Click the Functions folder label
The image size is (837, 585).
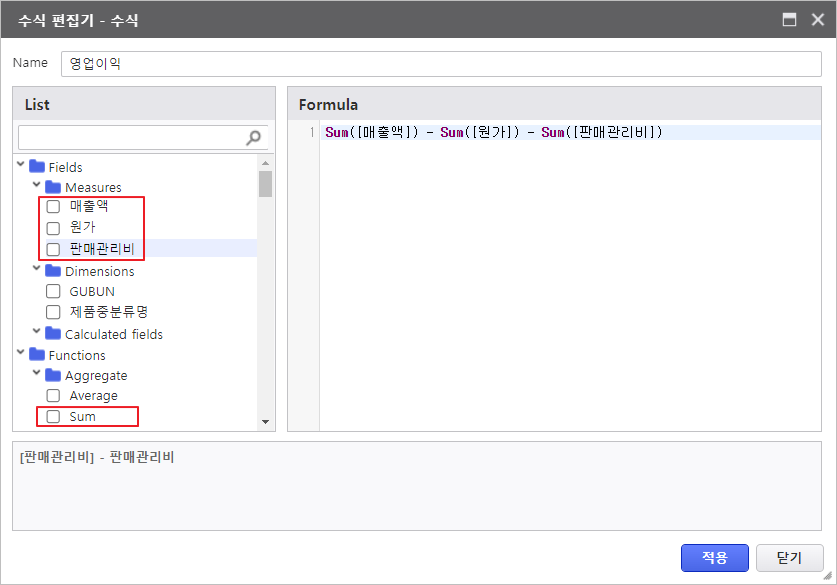click(77, 355)
